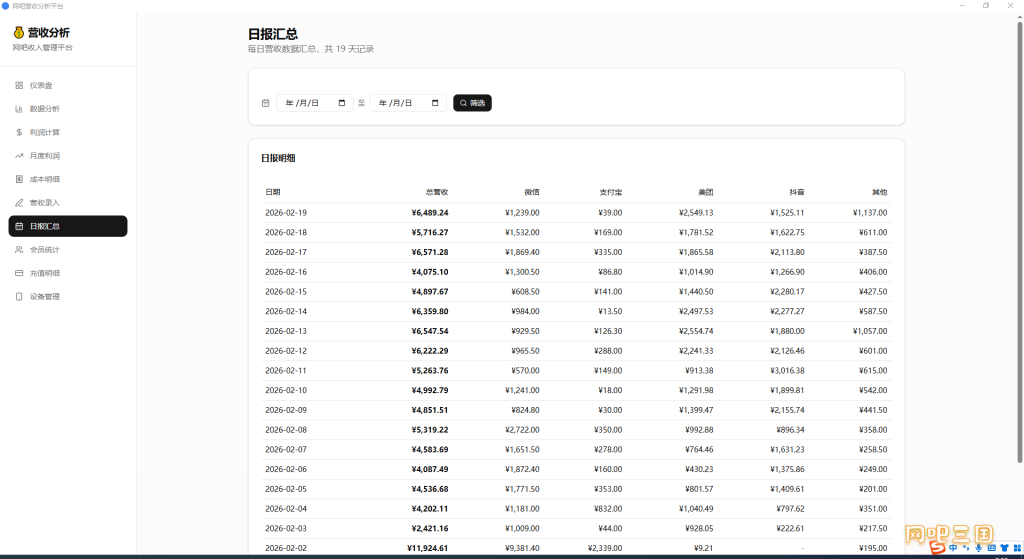Click the start date input field
Viewport: 1024px width, 559px height.
[x=315, y=103]
